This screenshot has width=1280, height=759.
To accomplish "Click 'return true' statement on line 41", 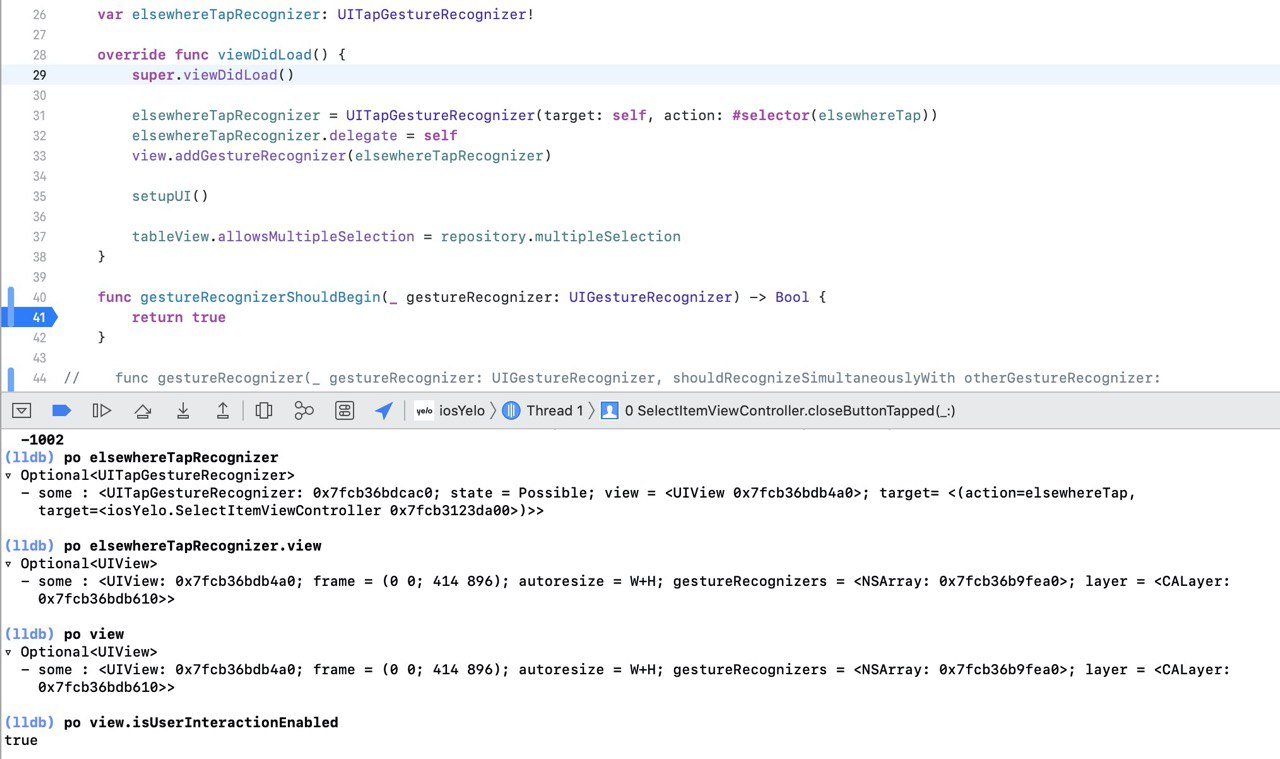I will 179,317.
